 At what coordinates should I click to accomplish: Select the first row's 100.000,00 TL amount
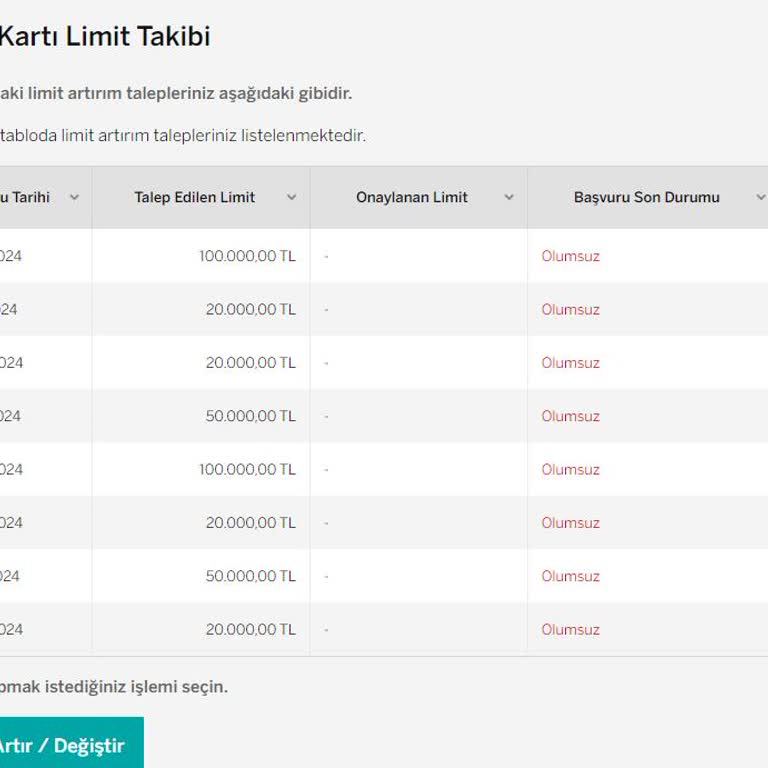coord(247,256)
